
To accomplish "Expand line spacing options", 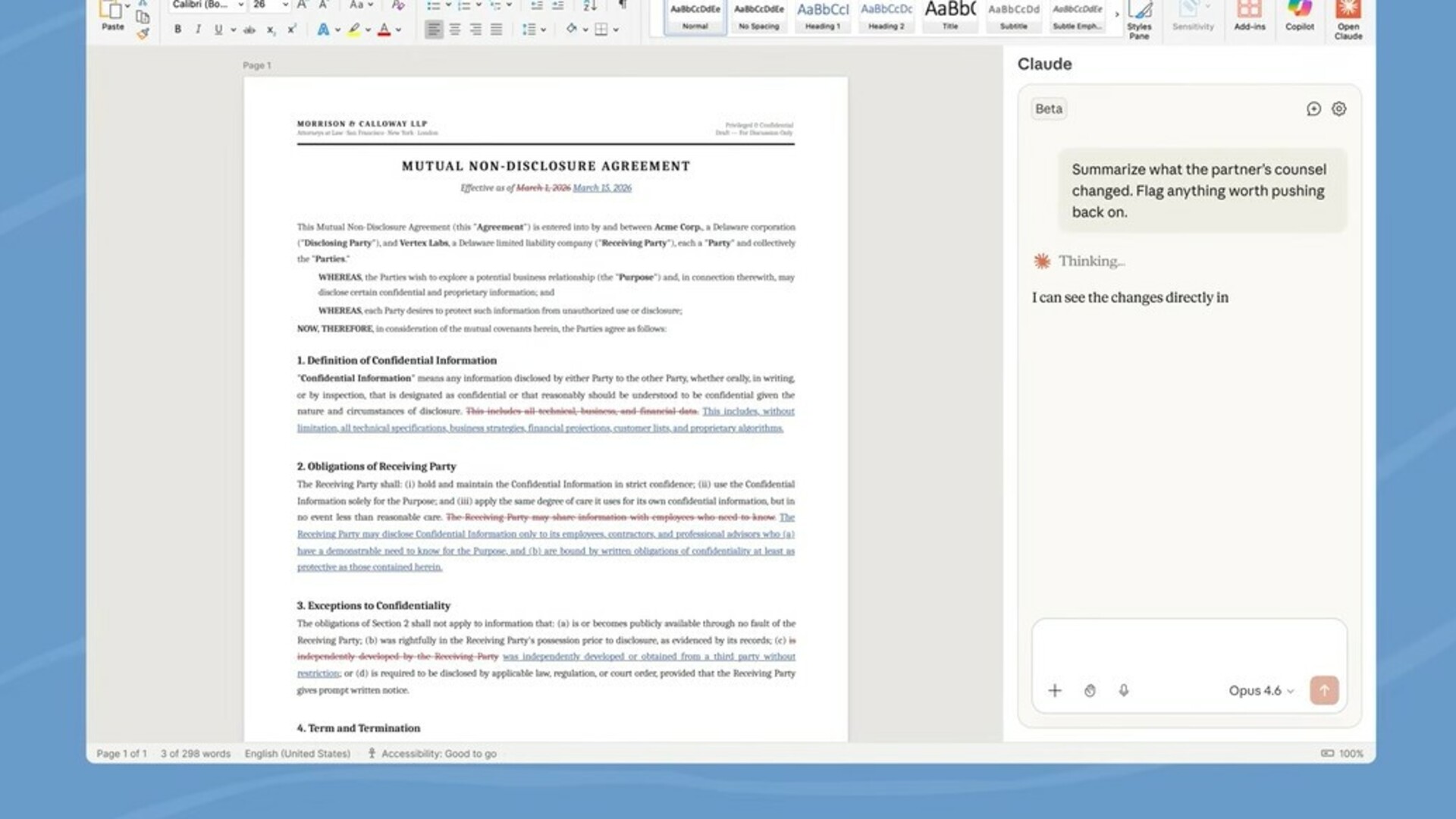I will 543,30.
